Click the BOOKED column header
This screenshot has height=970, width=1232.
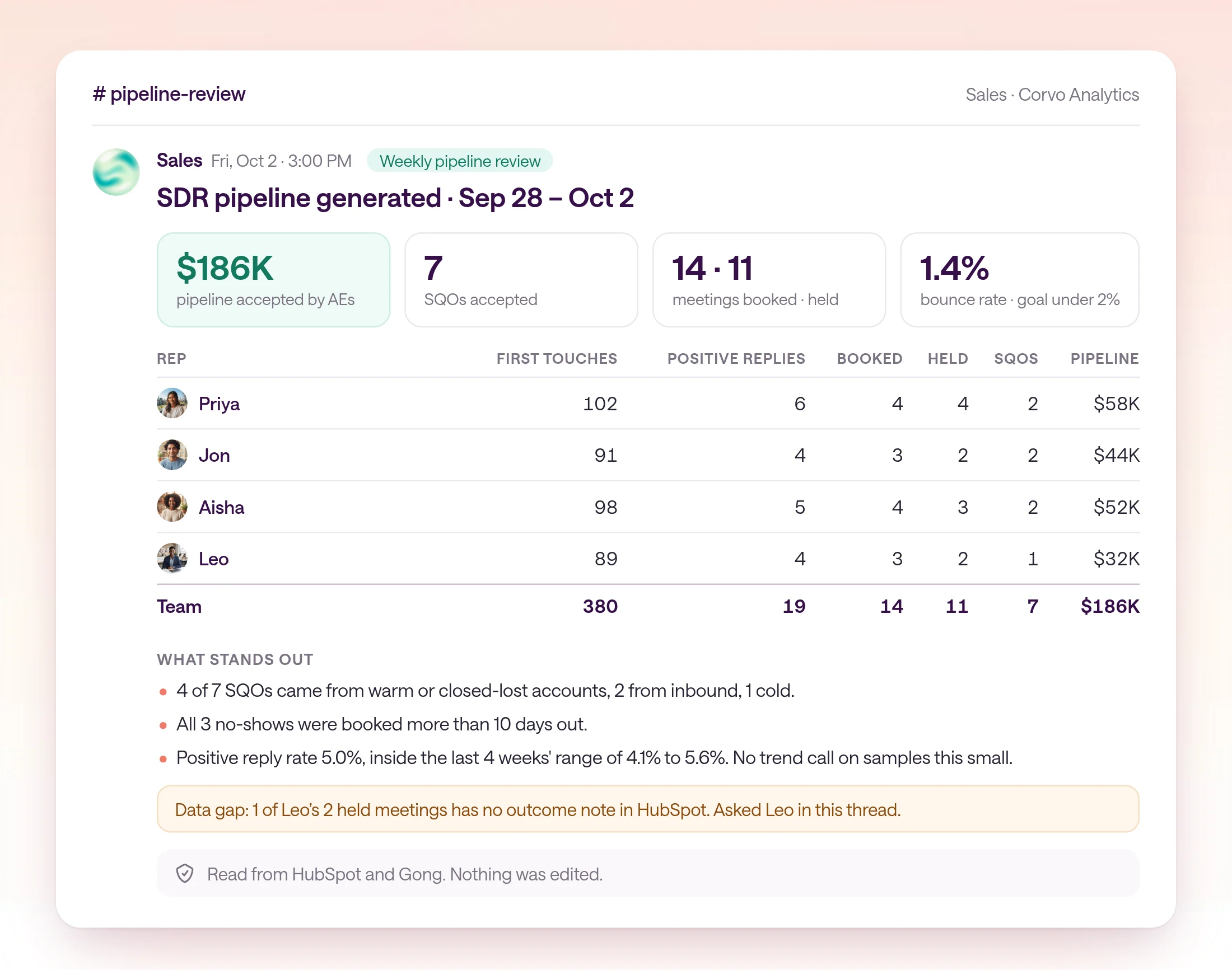coord(870,359)
